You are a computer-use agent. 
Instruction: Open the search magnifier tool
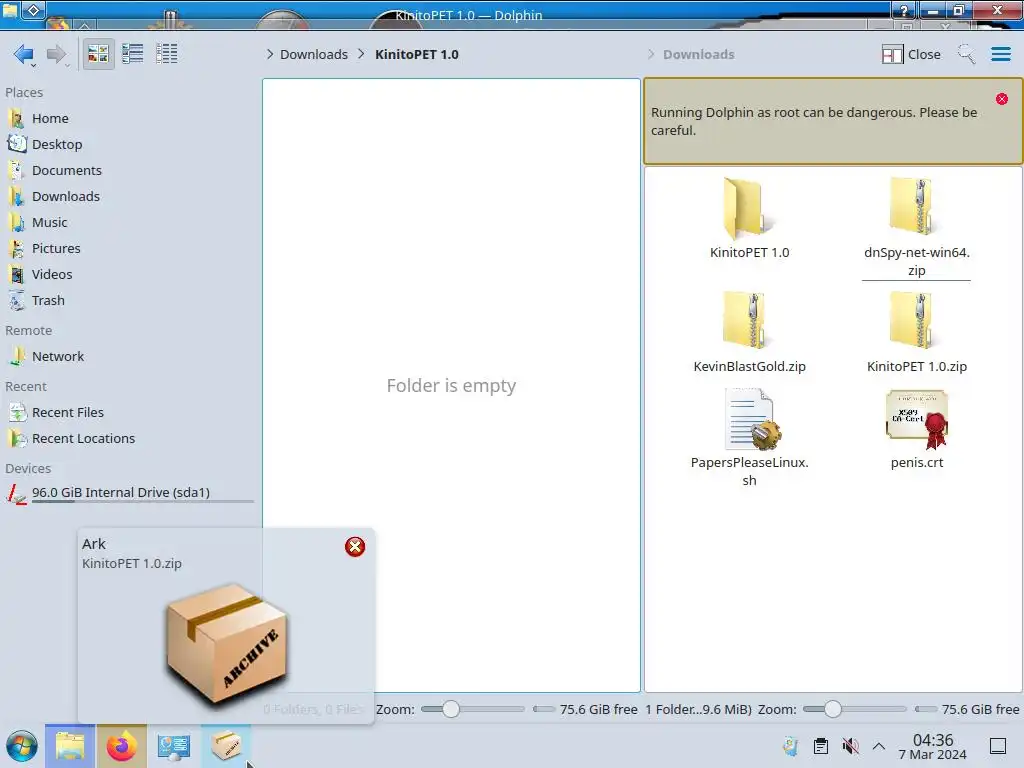coord(967,54)
